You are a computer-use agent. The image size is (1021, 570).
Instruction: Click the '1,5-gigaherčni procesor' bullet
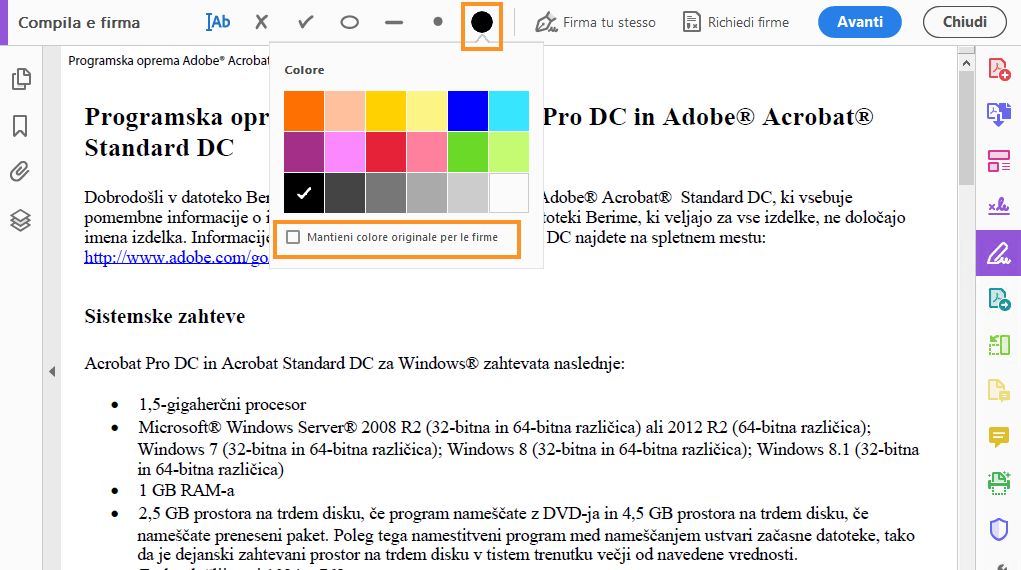click(x=222, y=405)
